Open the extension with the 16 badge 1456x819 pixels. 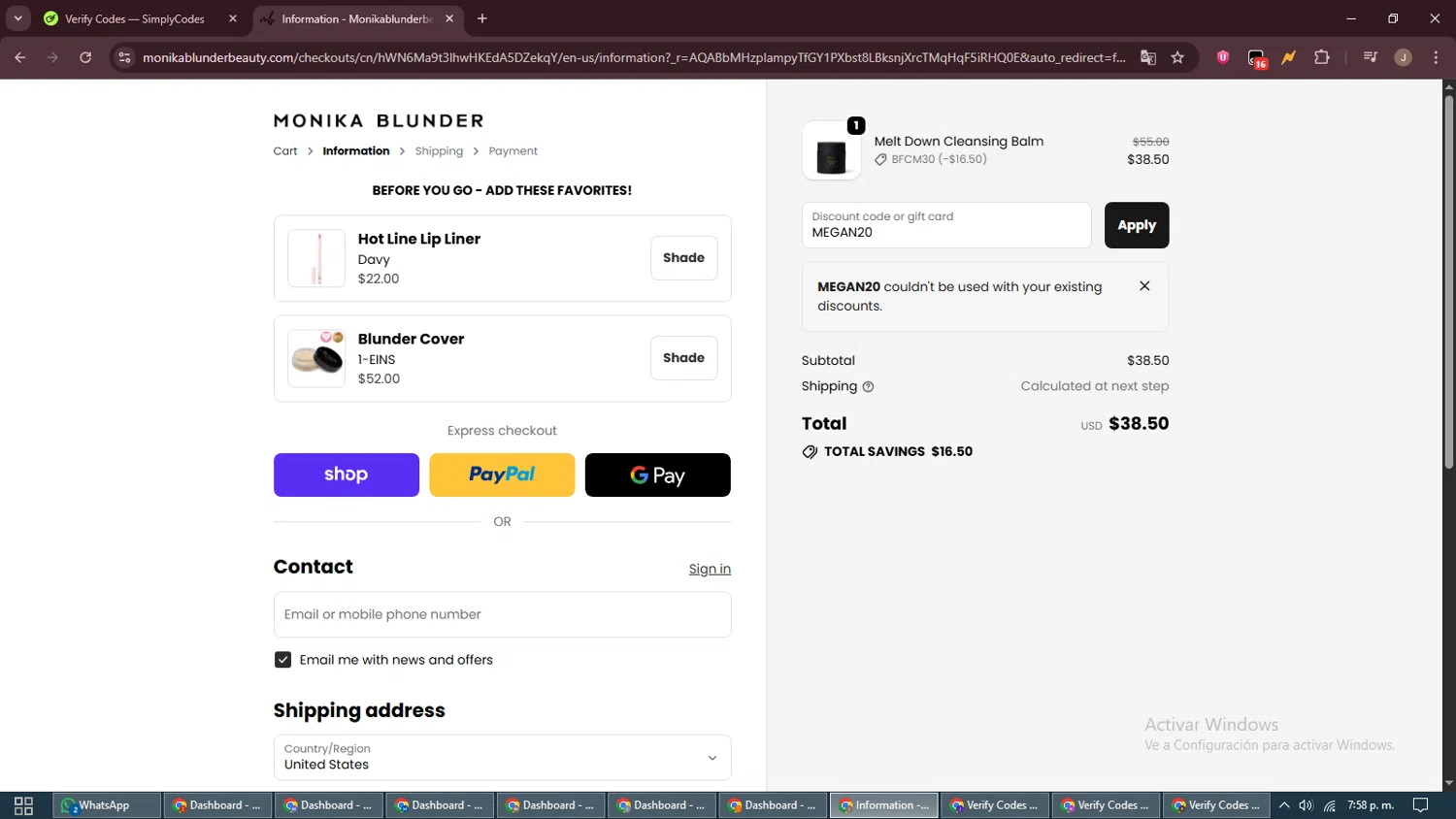point(1257,58)
